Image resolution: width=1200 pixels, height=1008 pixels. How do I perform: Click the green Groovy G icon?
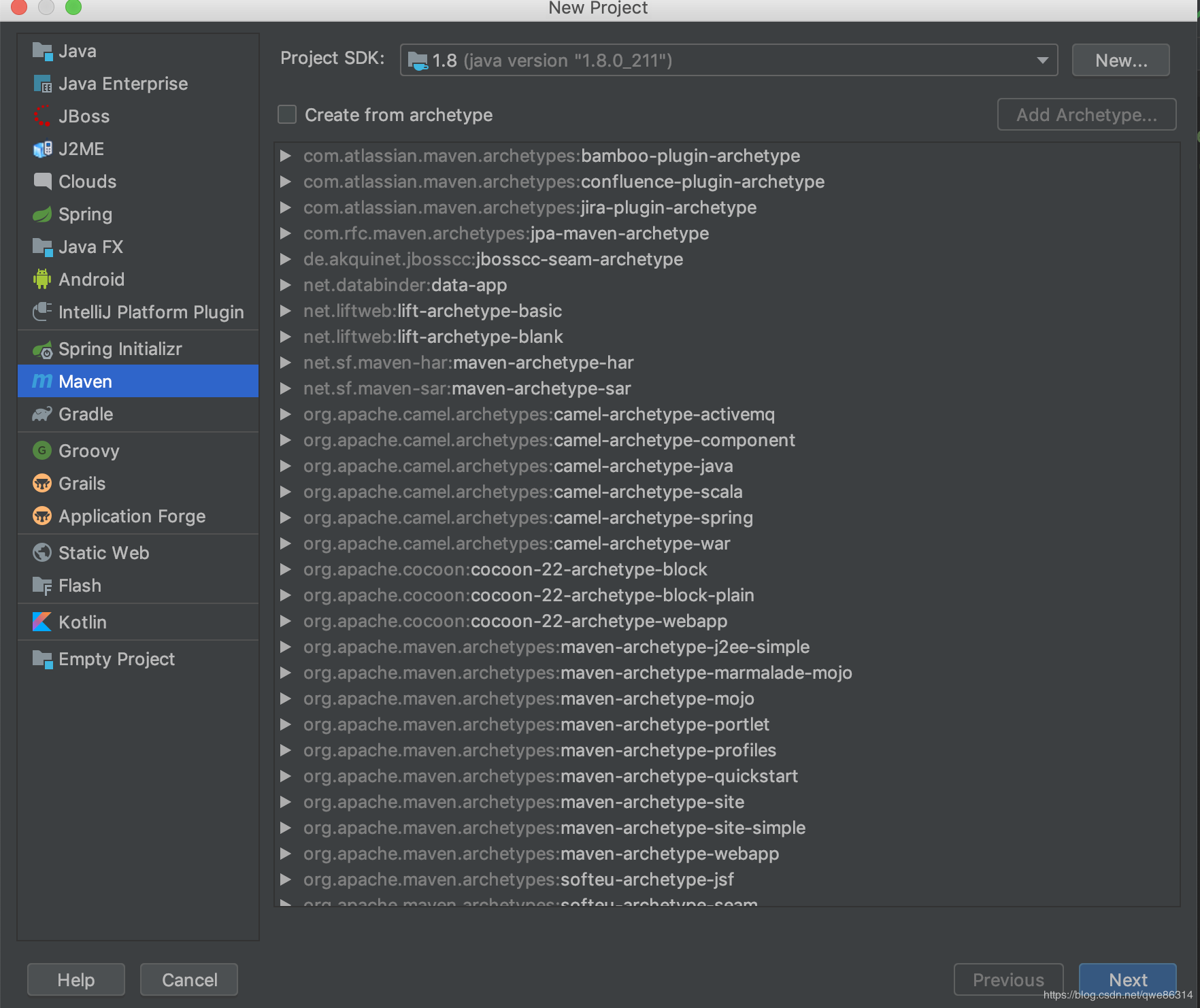tap(42, 450)
